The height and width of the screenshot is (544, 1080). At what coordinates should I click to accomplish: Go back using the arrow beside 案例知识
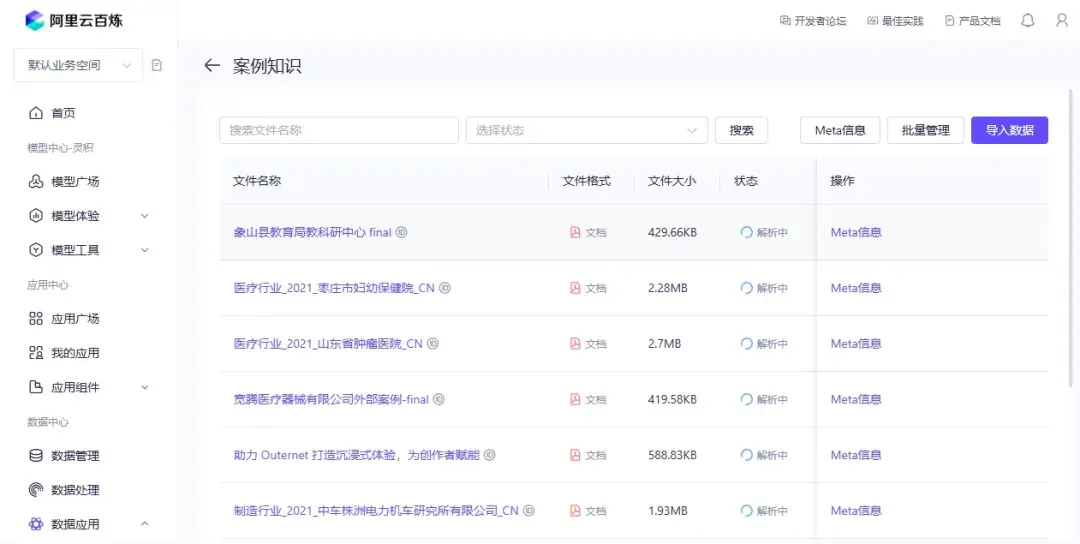coord(211,66)
